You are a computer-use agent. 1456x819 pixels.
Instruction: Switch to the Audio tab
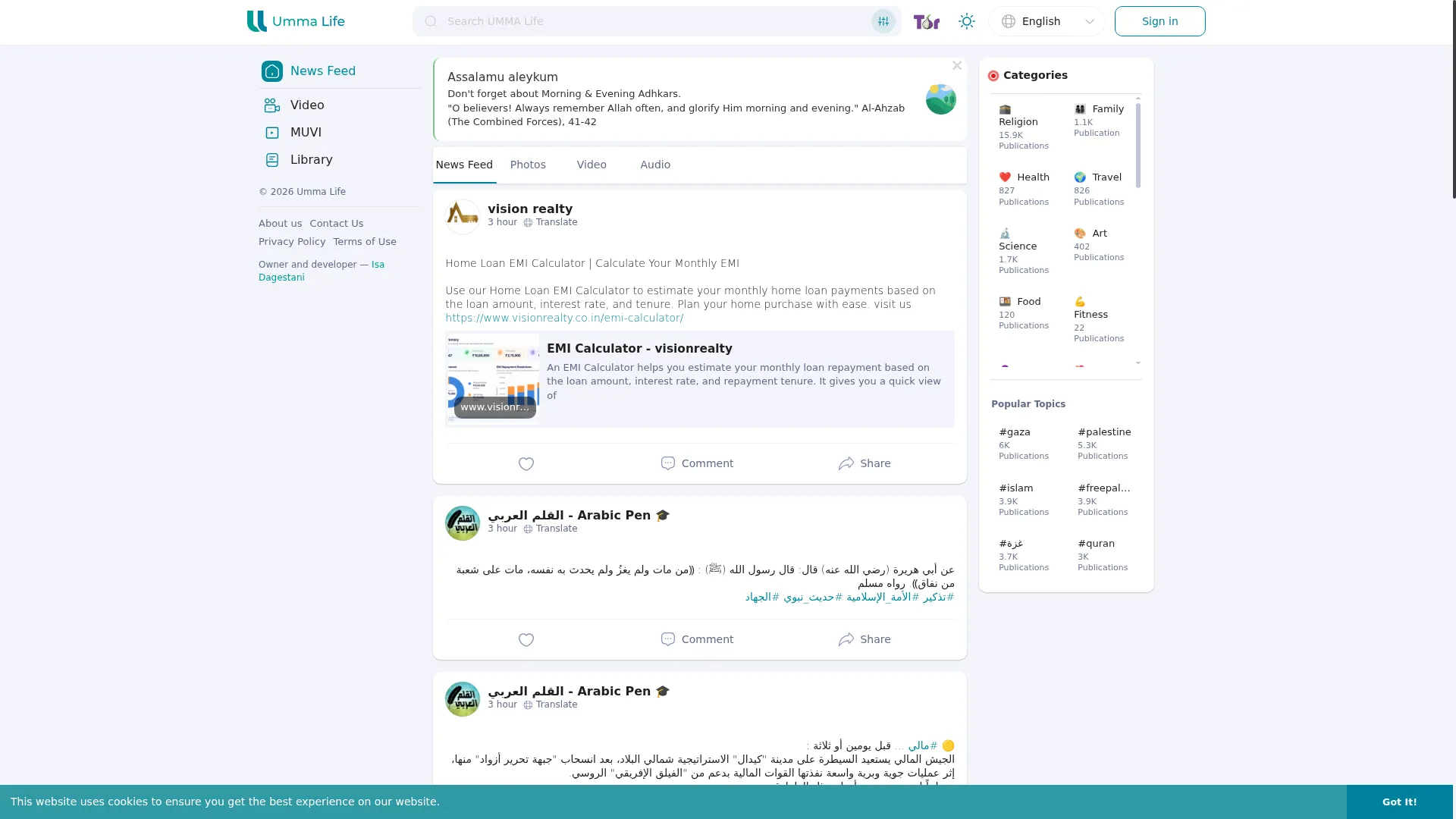click(x=655, y=165)
